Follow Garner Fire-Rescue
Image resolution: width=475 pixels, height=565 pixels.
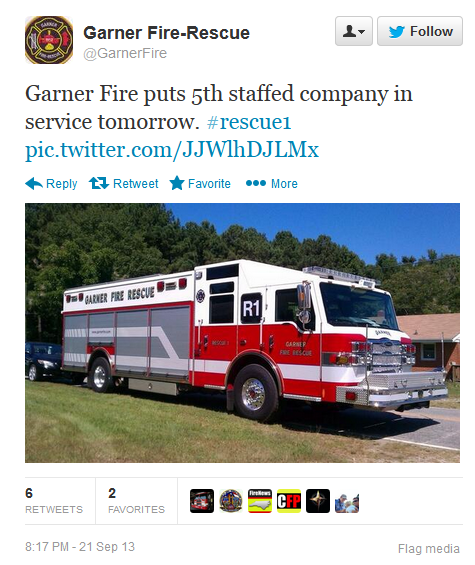click(420, 31)
